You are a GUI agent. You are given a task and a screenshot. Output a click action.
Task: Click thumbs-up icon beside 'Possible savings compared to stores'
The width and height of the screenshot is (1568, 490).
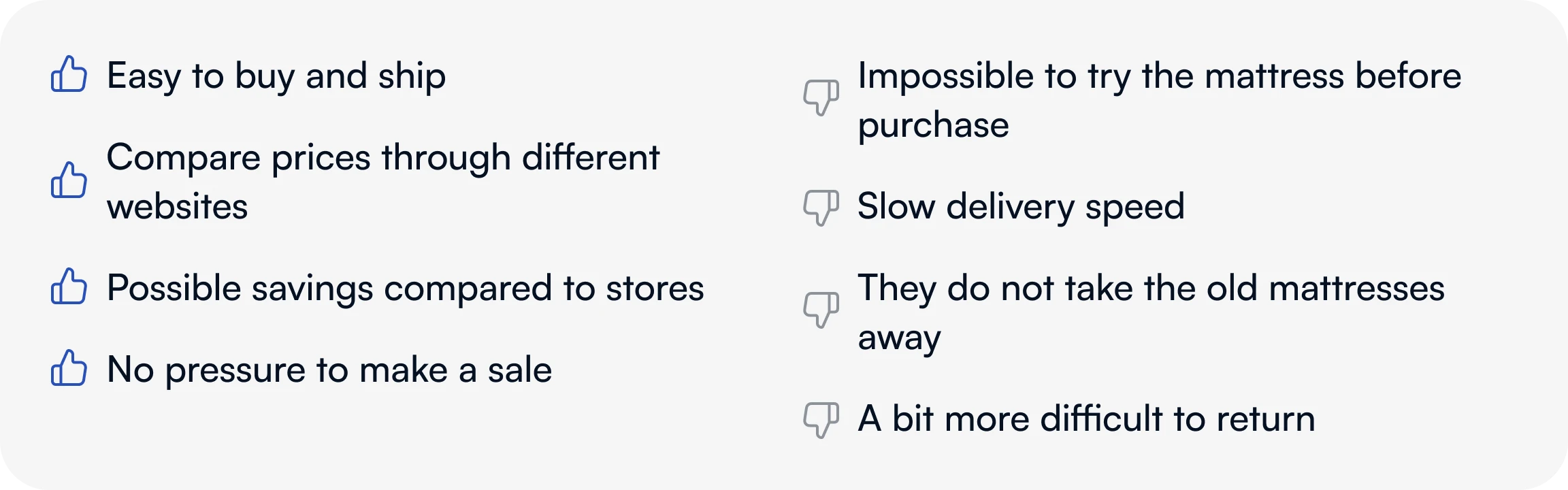point(69,287)
